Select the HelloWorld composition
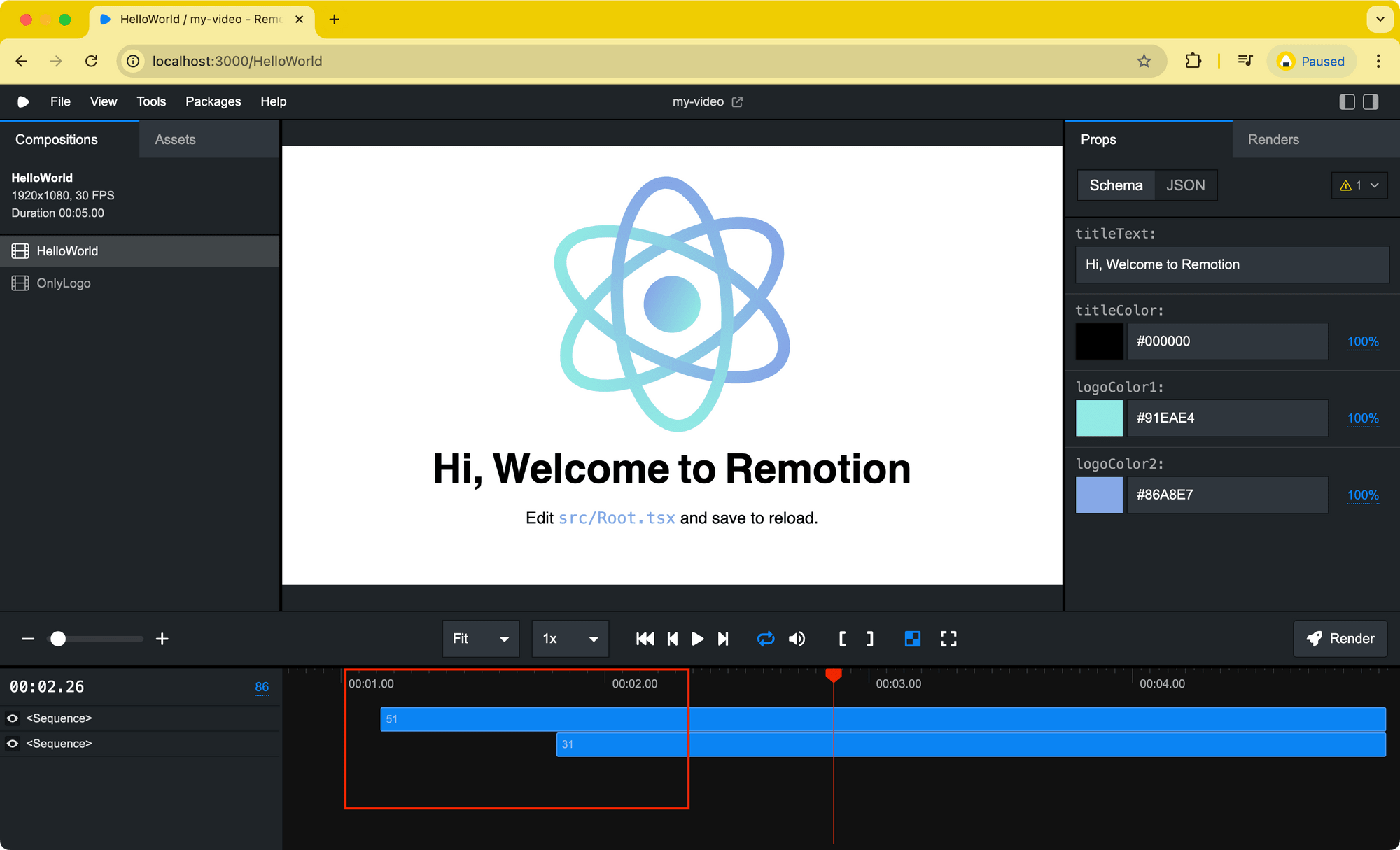The image size is (1400, 850). pyautogui.click(x=140, y=251)
